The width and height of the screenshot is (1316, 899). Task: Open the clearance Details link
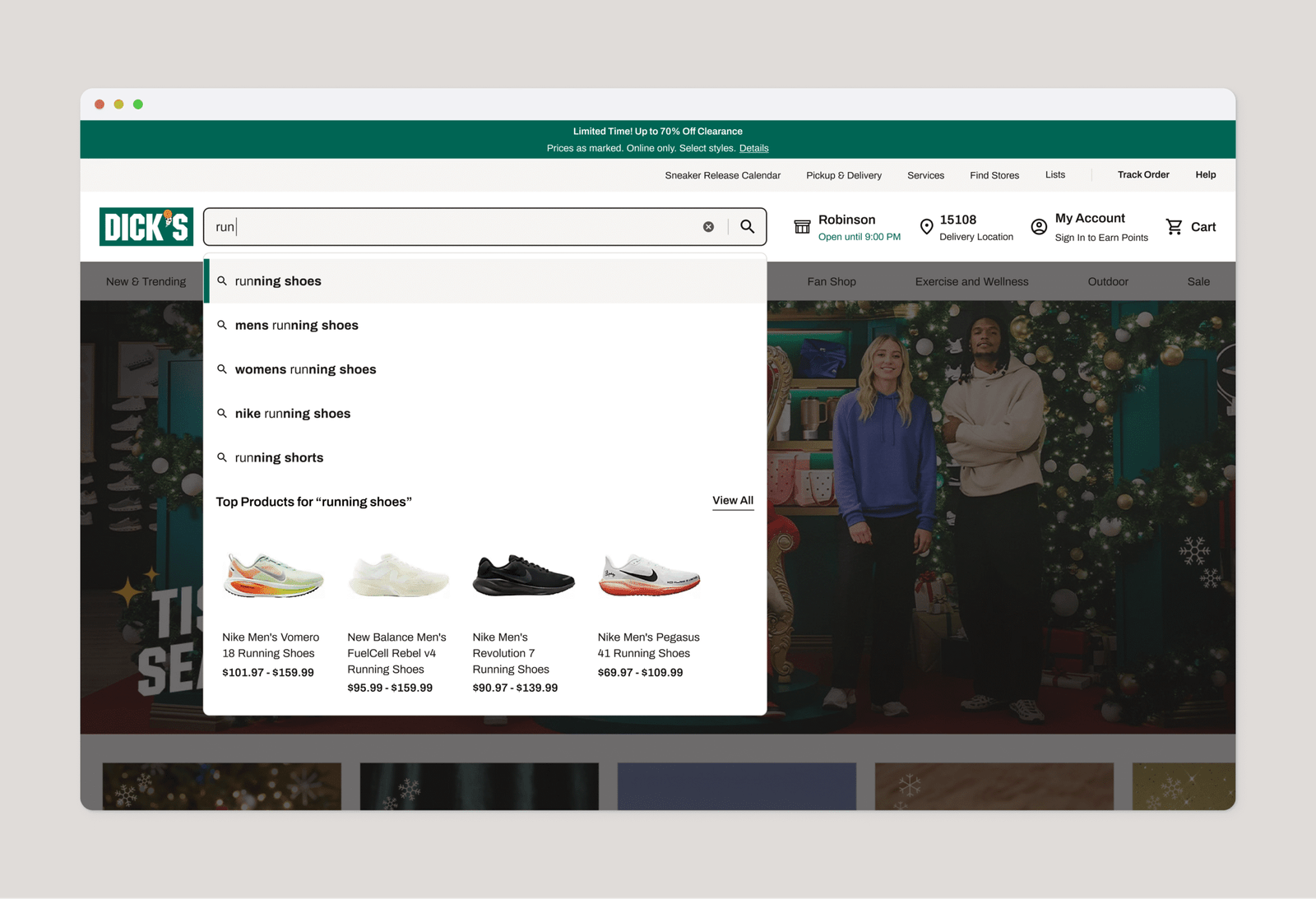tap(753, 148)
